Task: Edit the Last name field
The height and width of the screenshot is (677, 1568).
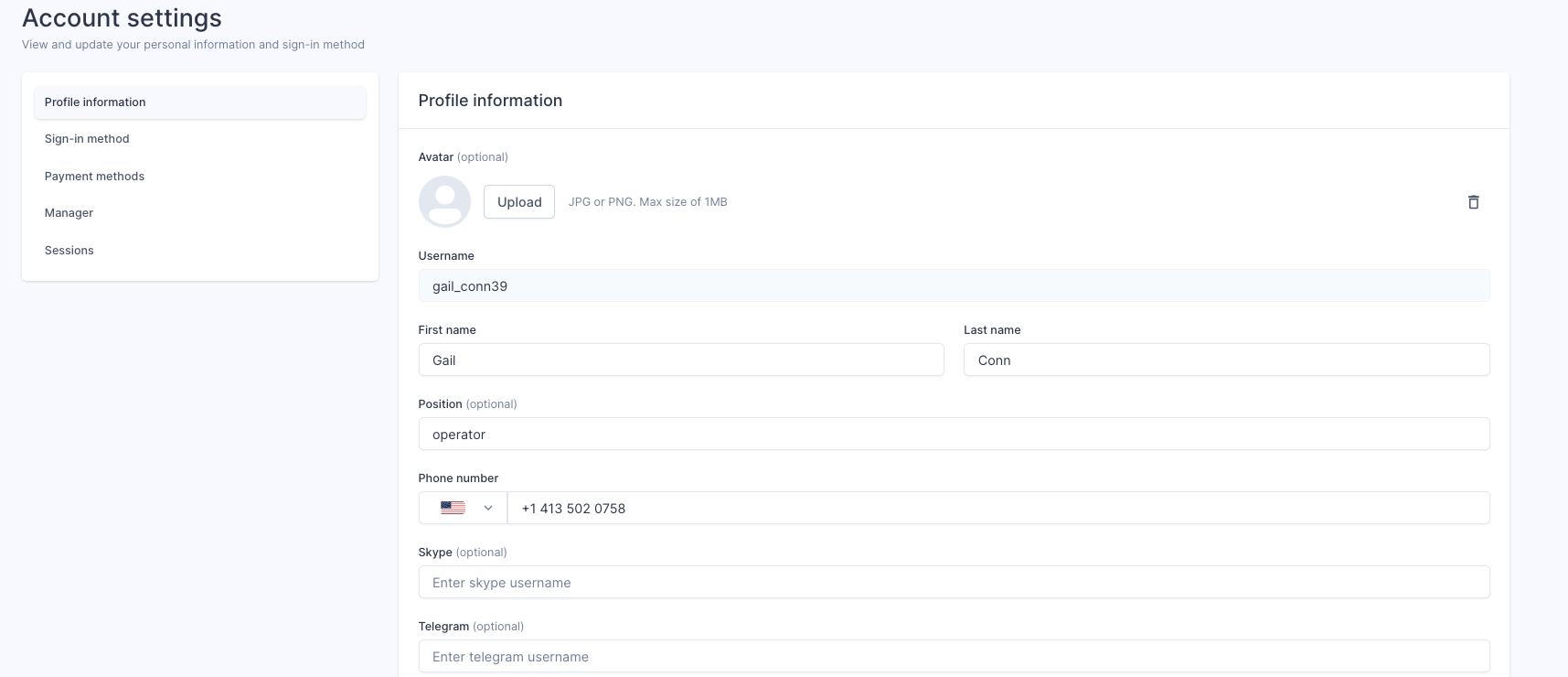Action: click(x=1227, y=360)
